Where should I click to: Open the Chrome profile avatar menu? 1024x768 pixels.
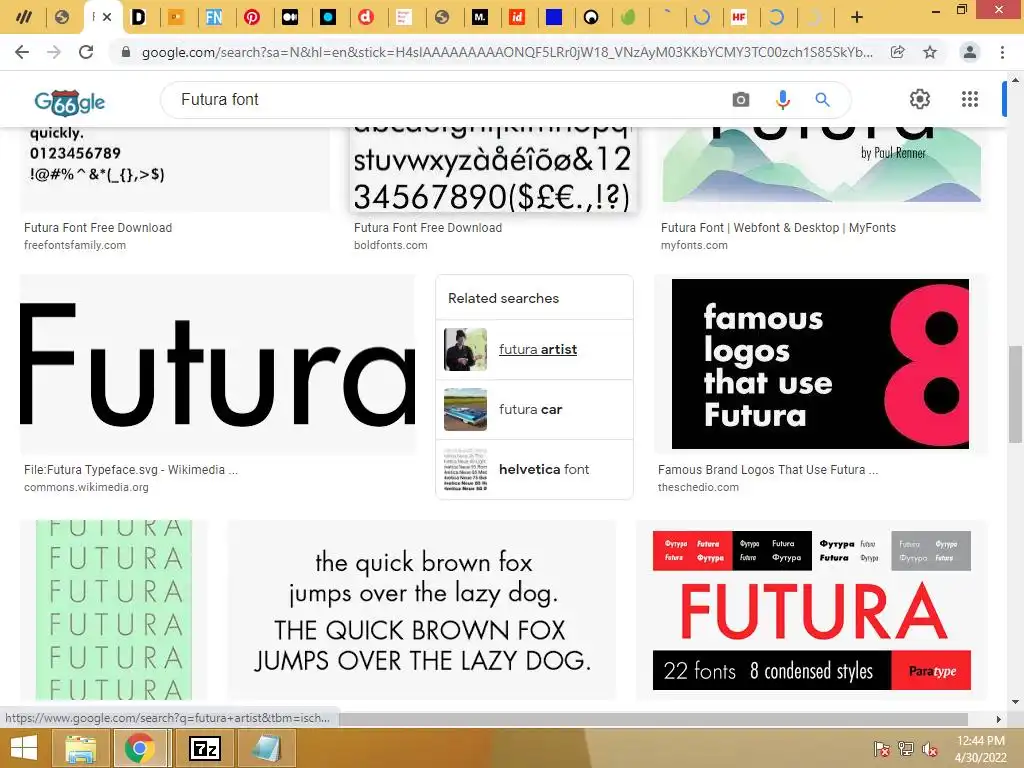970,52
